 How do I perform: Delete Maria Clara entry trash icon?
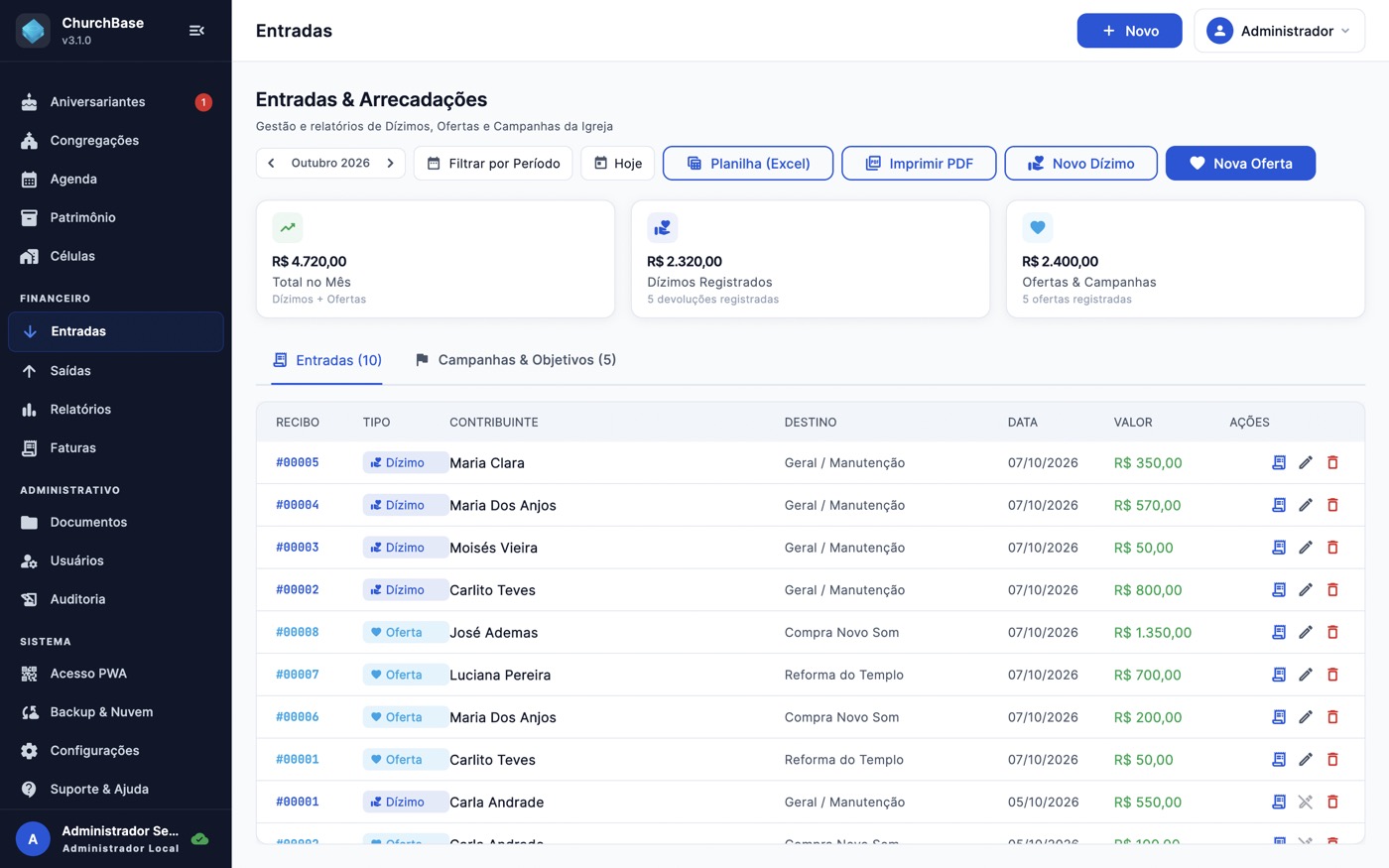pos(1332,462)
